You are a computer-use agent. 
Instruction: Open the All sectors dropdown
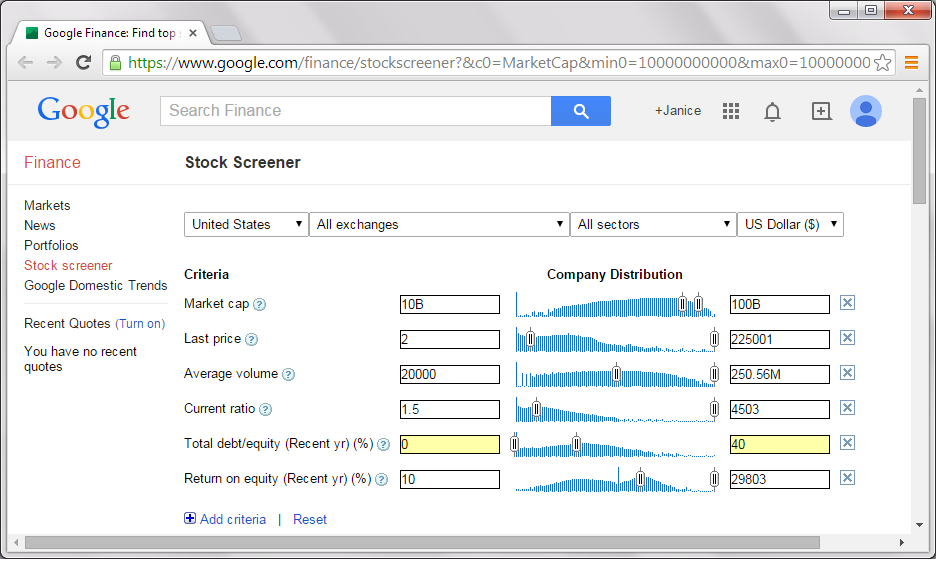[653, 225]
